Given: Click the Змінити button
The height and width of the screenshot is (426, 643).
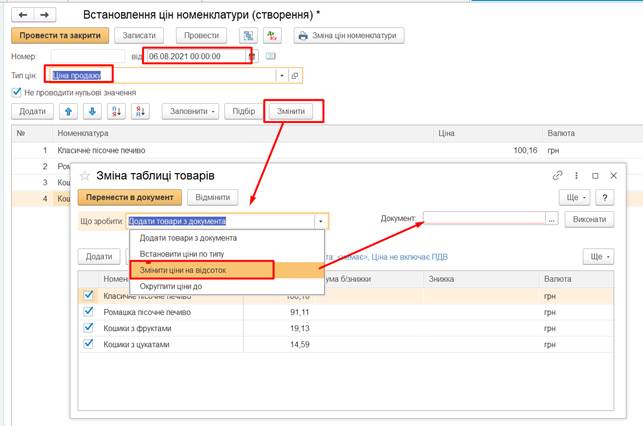Looking at the screenshot, I should click(294, 111).
